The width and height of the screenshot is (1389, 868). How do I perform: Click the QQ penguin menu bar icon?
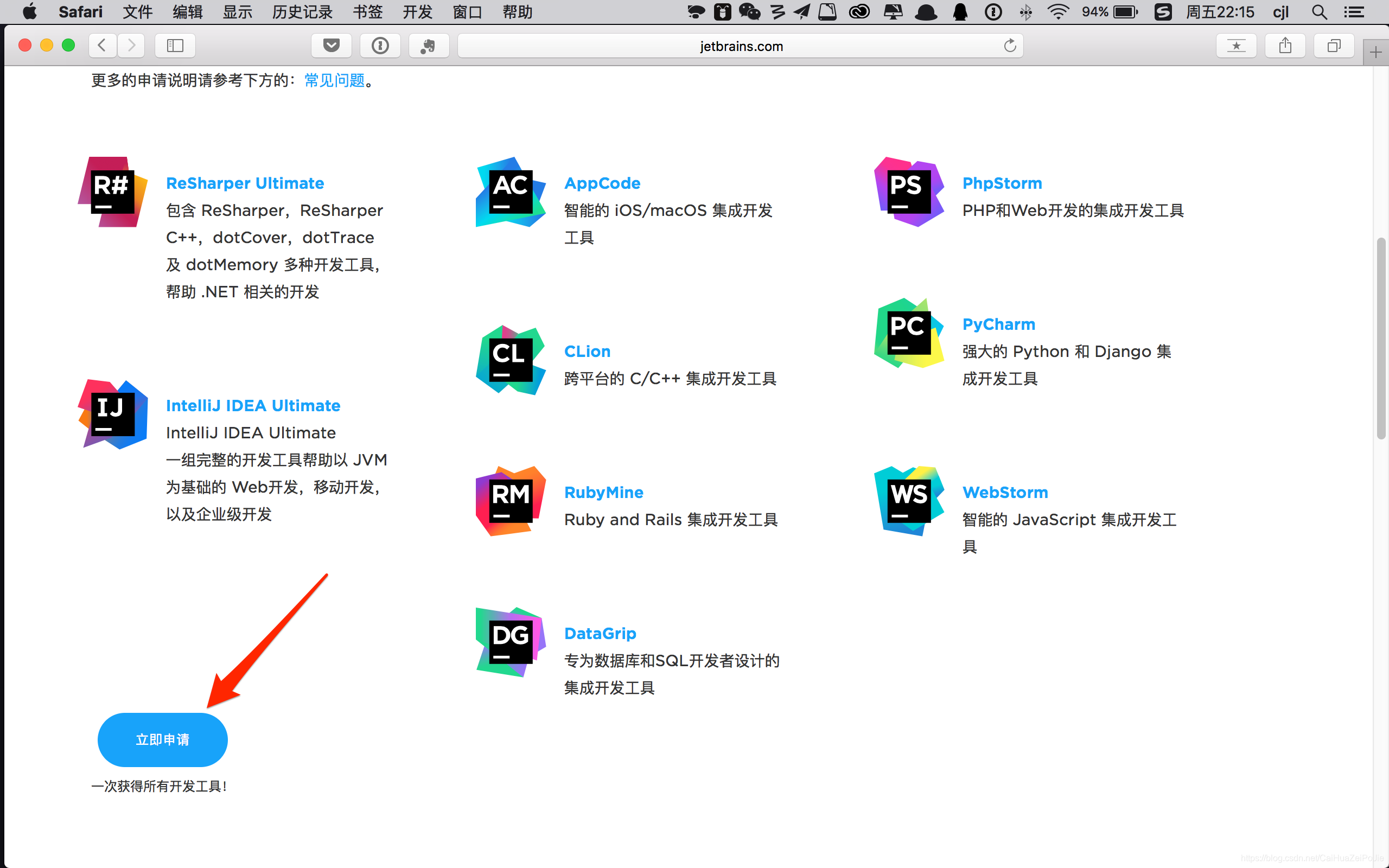point(960,11)
